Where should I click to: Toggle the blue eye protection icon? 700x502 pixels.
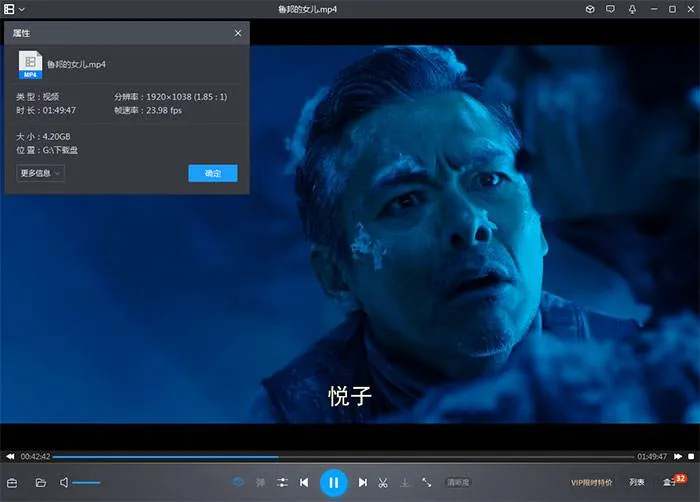point(238,482)
